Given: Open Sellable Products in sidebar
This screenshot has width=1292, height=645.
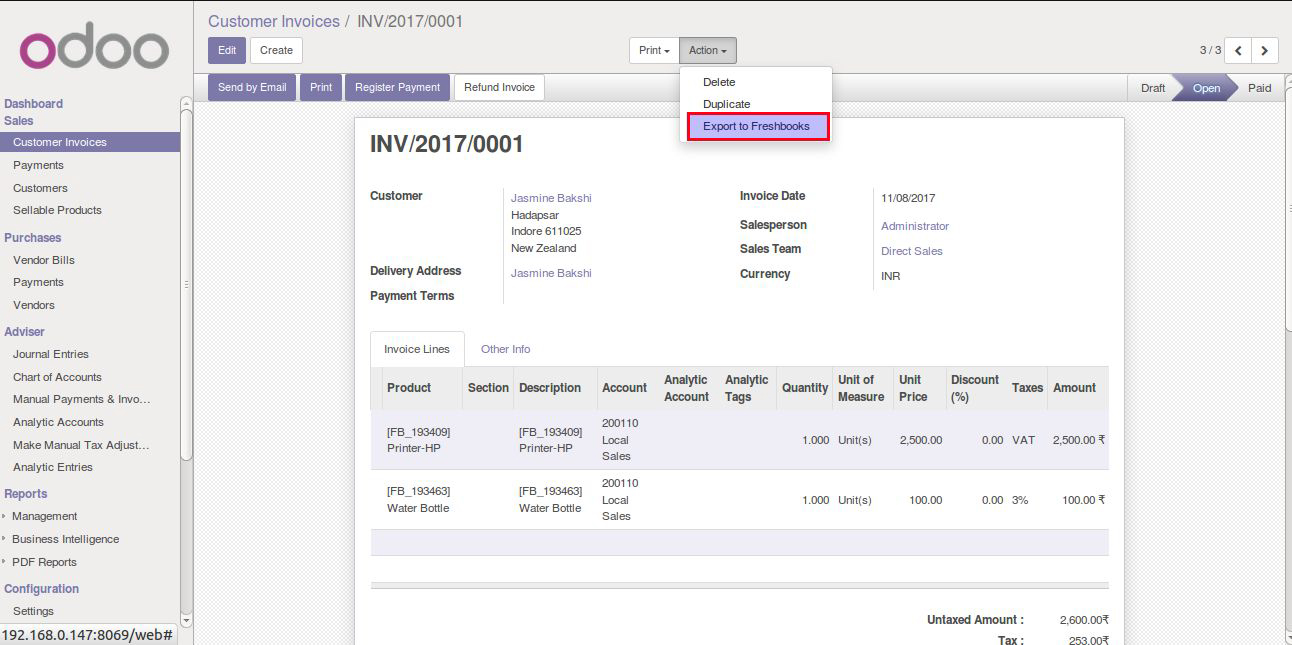Looking at the screenshot, I should click(57, 210).
